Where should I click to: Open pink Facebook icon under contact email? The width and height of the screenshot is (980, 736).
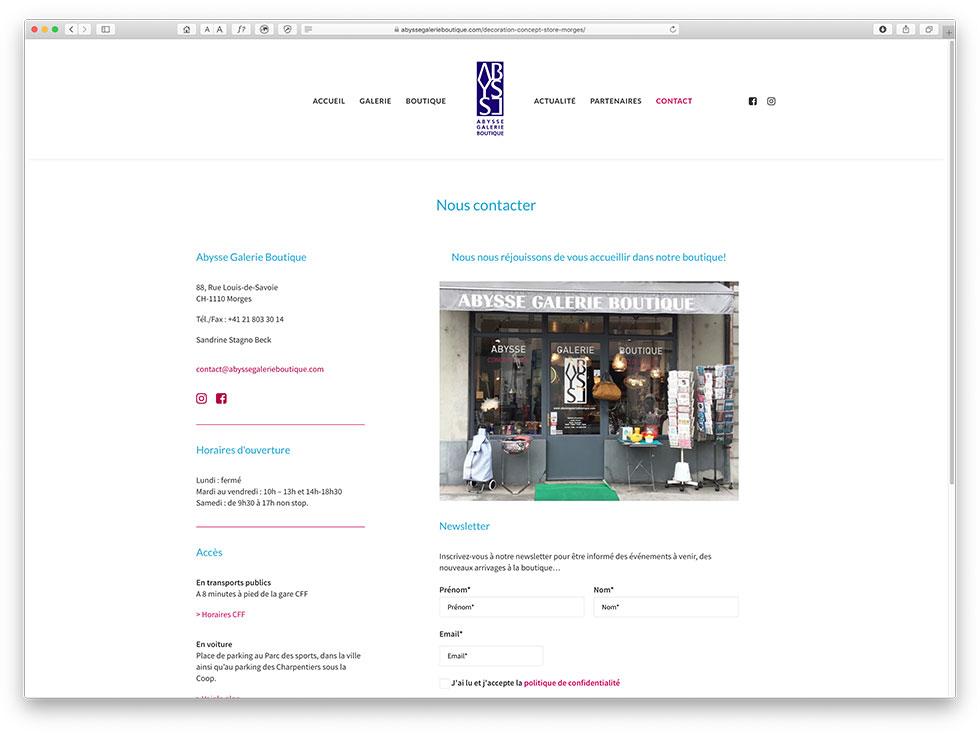click(x=221, y=399)
